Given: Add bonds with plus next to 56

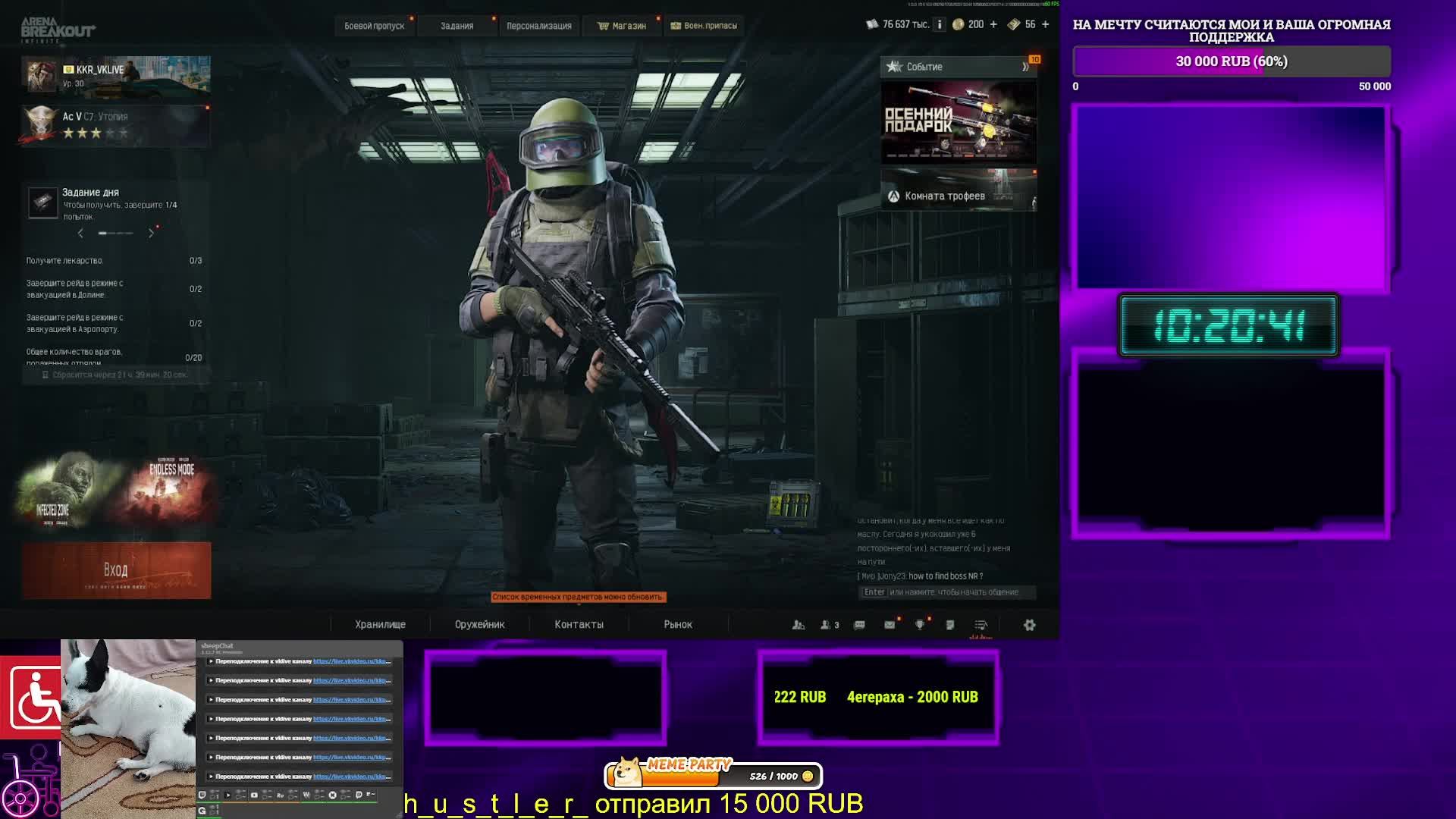Looking at the screenshot, I should tap(1046, 24).
